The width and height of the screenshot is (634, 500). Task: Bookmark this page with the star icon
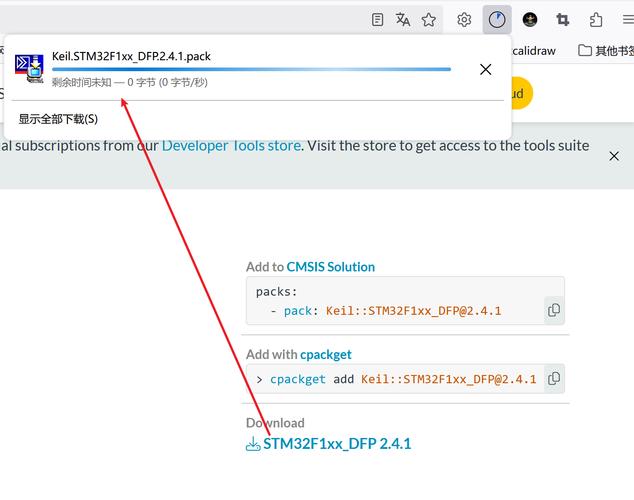coord(429,19)
